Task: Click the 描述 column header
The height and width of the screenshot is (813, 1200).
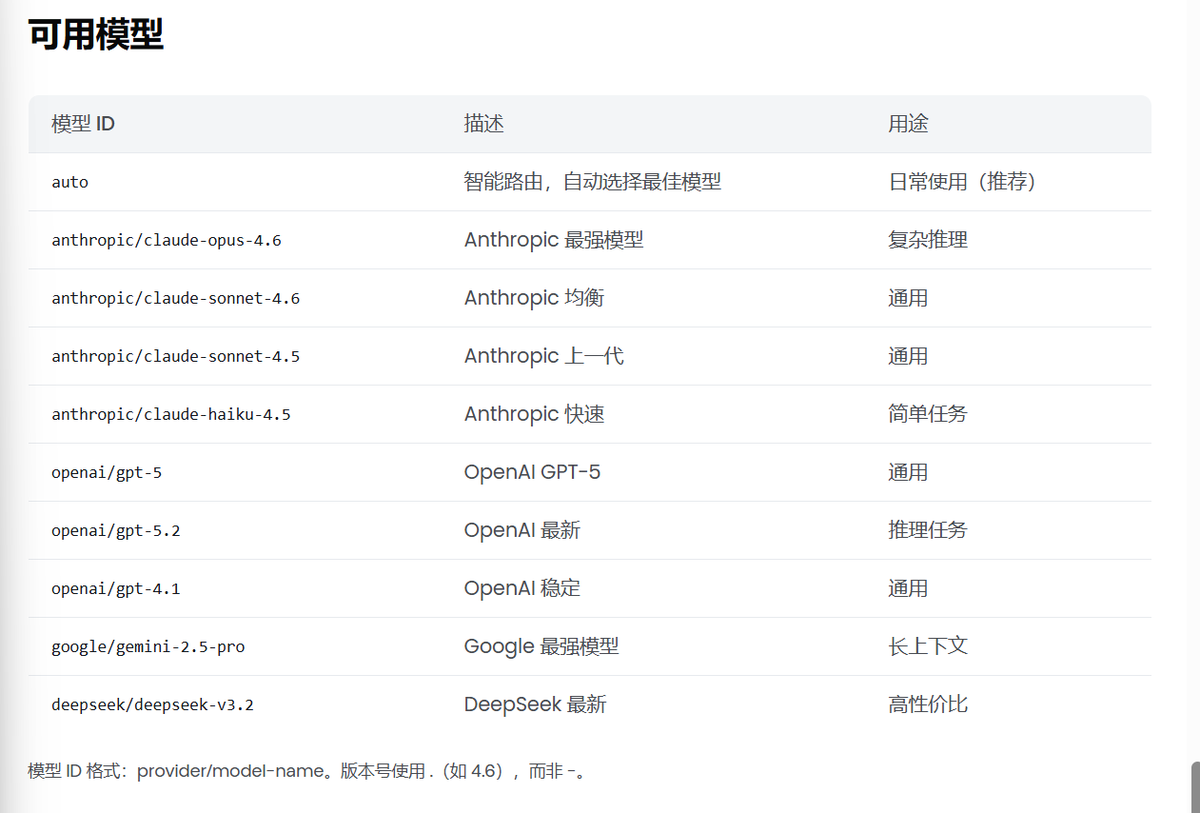Action: pos(484,124)
